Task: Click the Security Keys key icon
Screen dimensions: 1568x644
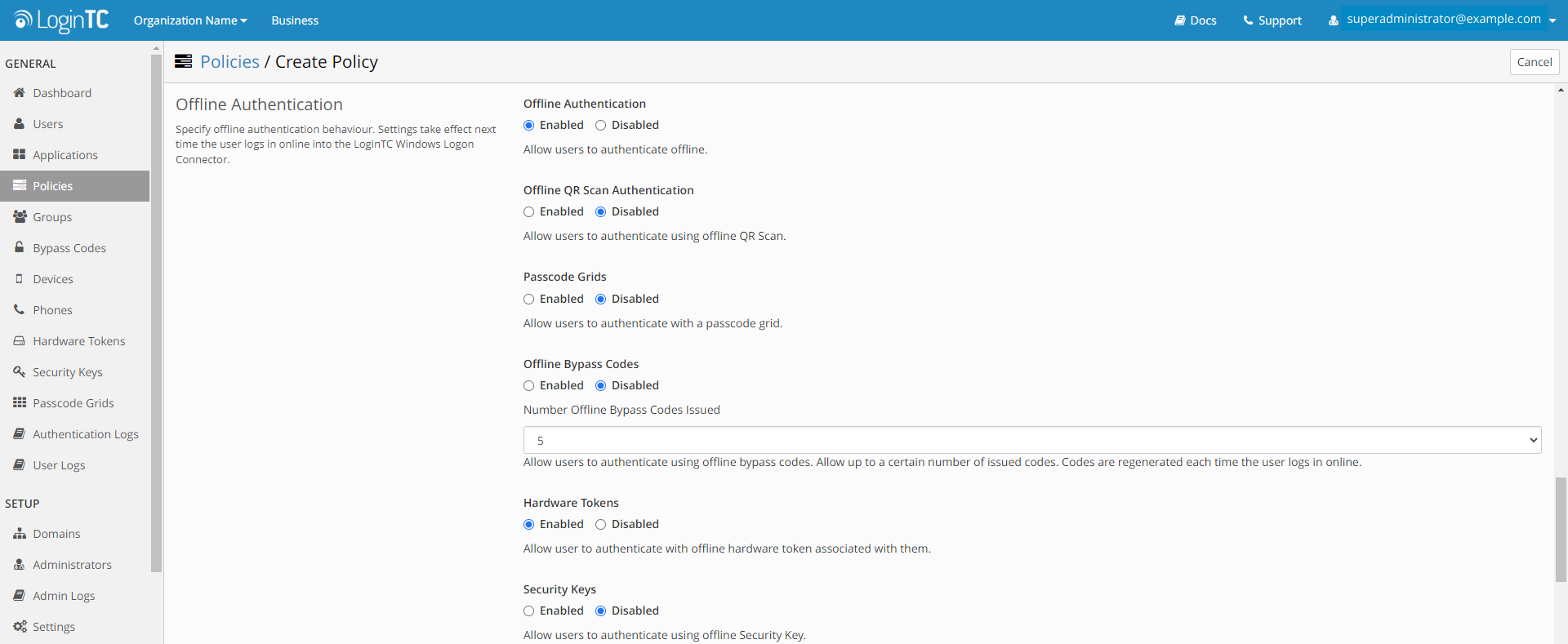Action: 20,372
